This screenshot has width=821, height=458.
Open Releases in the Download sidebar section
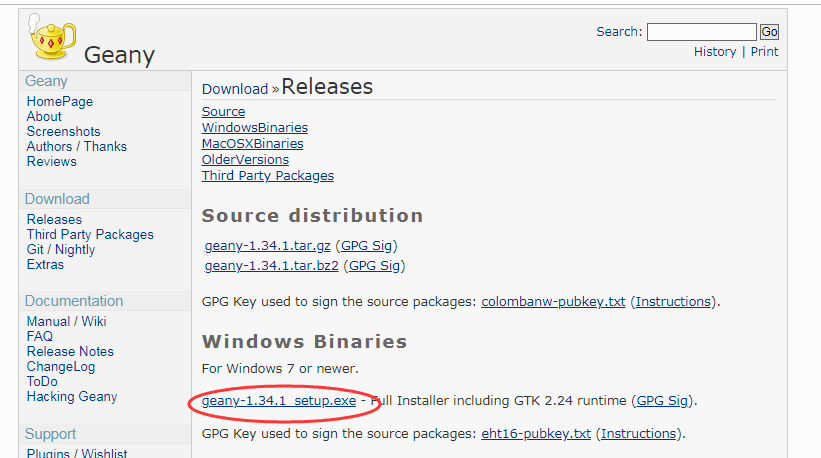[54, 219]
